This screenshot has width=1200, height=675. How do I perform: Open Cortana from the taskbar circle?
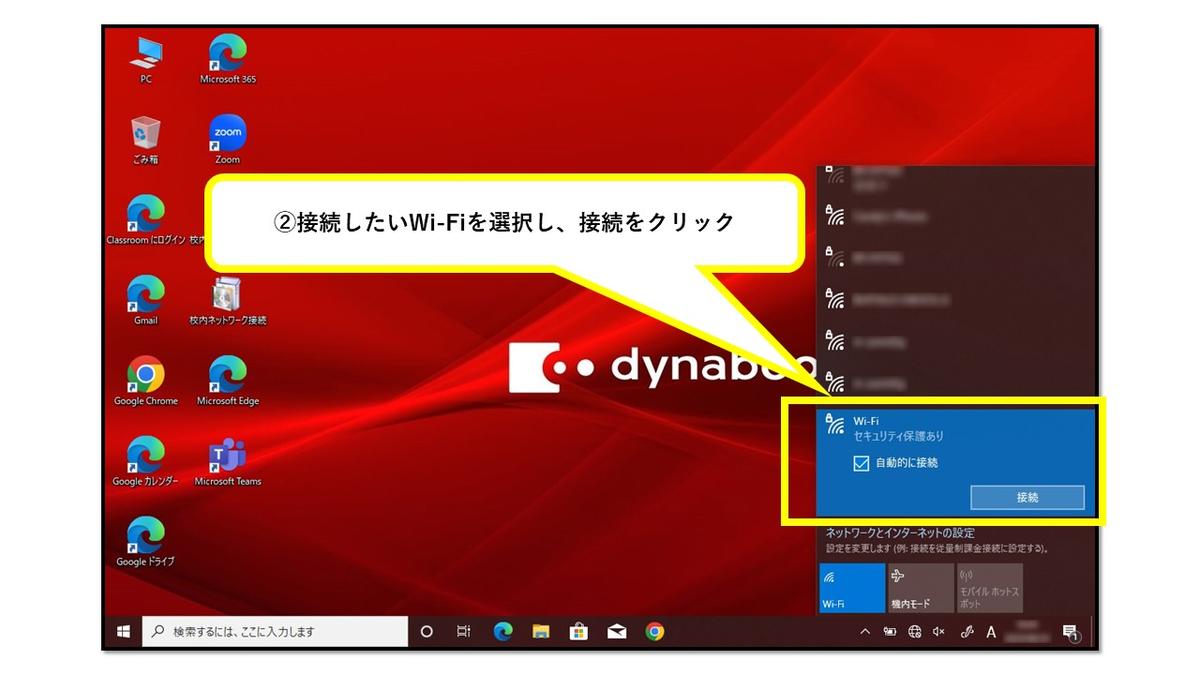427,632
